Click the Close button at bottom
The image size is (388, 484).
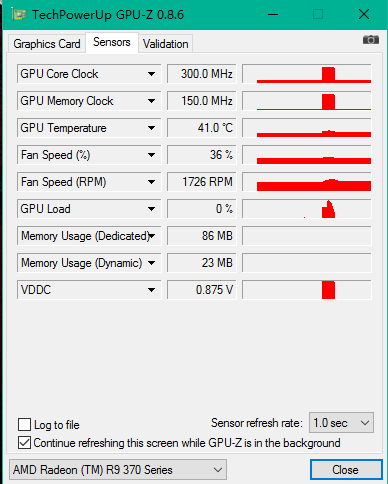[x=346, y=470]
